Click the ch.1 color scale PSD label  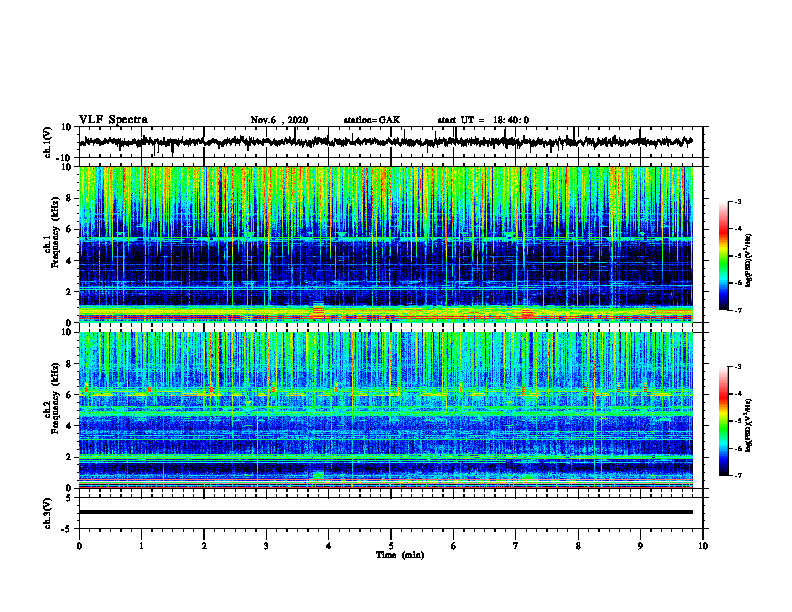pos(749,261)
